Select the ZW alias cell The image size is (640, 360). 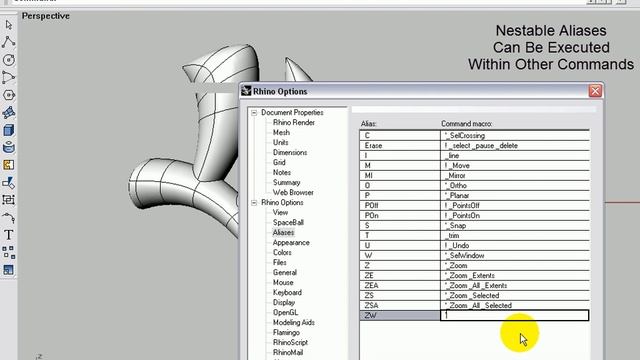(400, 315)
